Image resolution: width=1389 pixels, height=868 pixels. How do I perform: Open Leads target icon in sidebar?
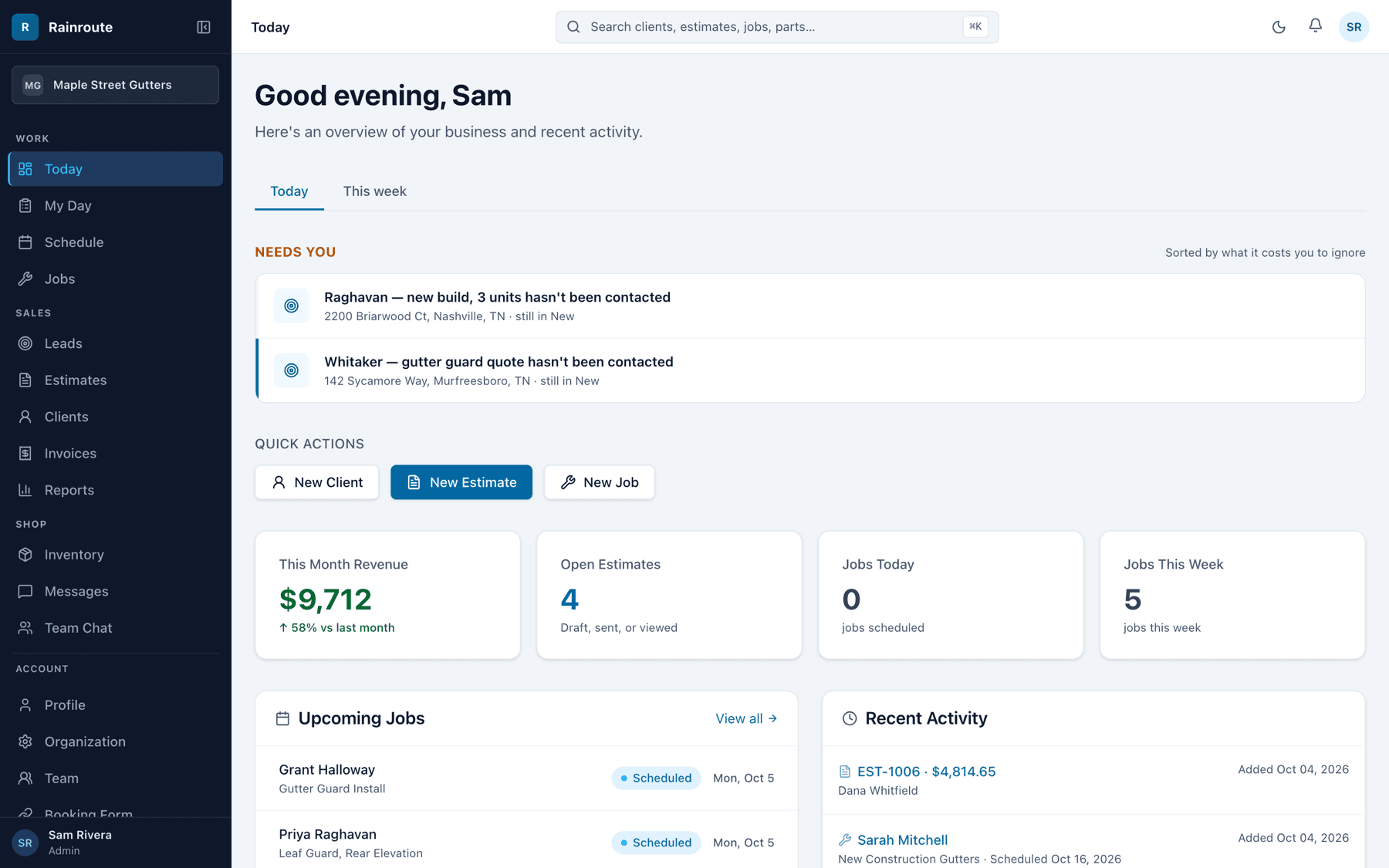click(x=25, y=343)
